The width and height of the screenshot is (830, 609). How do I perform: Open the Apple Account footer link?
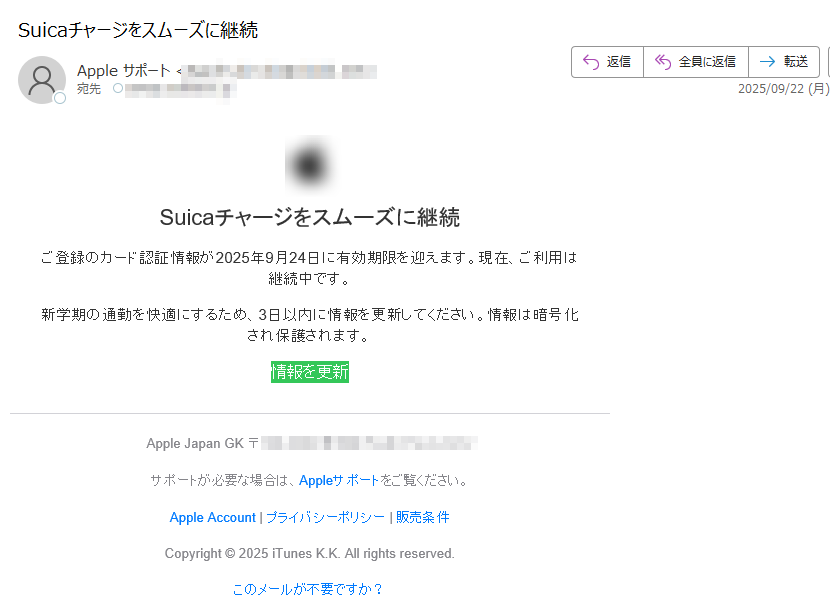(x=212, y=517)
